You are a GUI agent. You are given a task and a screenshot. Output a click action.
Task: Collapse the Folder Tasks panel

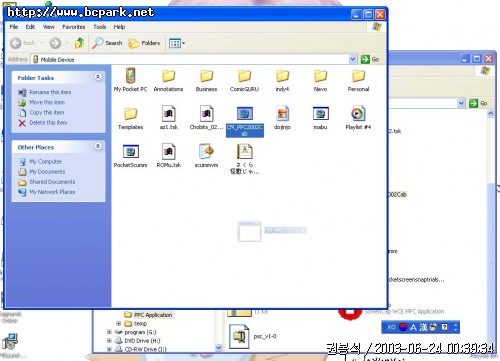98,77
